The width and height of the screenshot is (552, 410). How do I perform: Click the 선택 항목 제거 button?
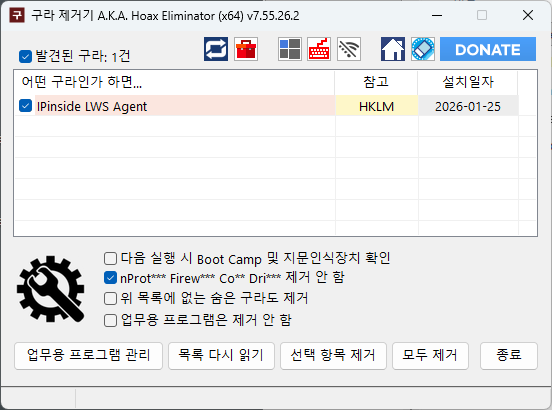pyautogui.click(x=333, y=355)
